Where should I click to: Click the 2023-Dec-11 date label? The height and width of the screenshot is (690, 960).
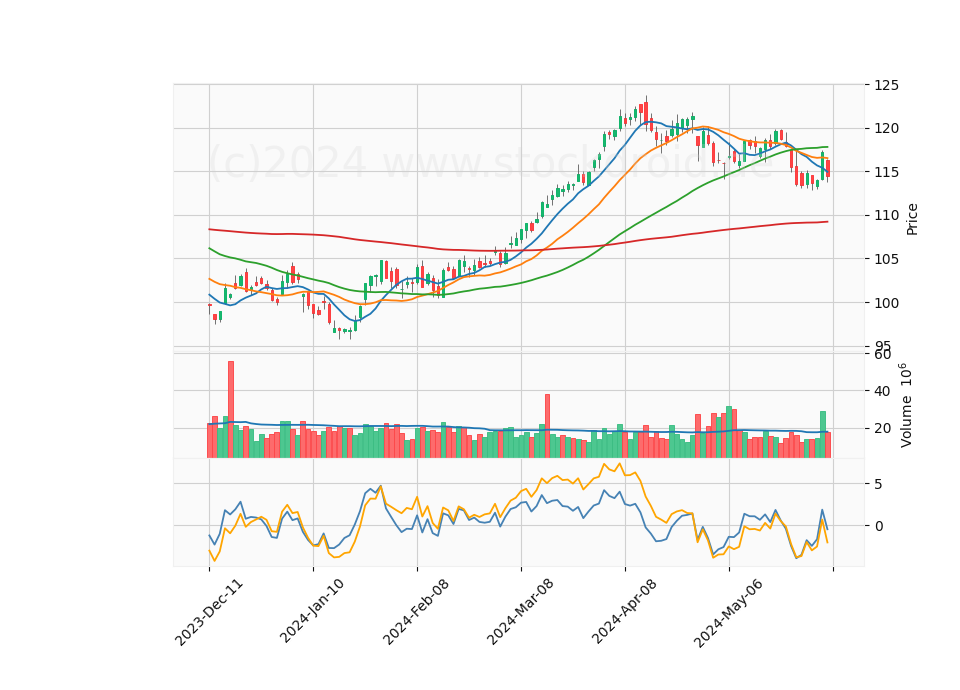209,612
